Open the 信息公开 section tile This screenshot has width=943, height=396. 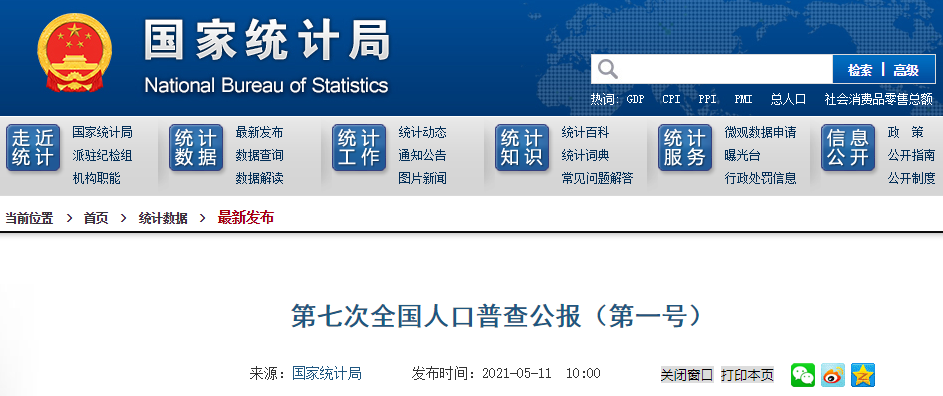coord(848,148)
